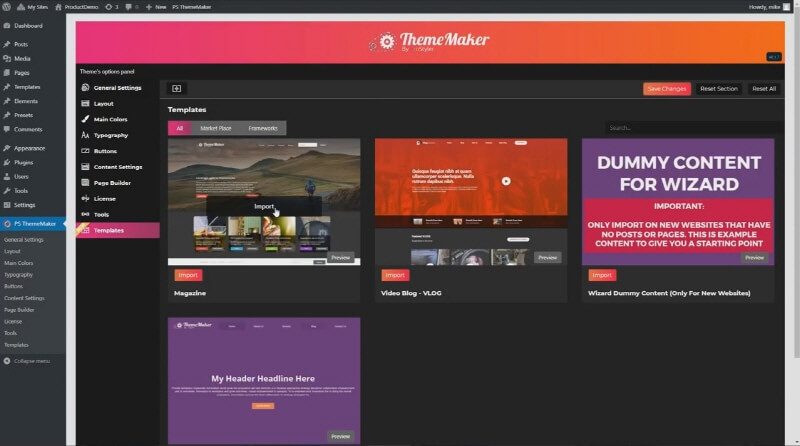Switch to the Frameworks tab
Image resolution: width=800 pixels, height=446 pixels.
(x=263, y=128)
